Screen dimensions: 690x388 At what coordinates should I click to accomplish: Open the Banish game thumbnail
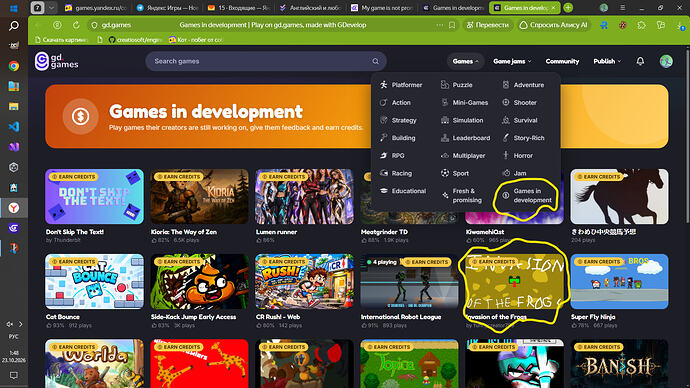tap(619, 363)
